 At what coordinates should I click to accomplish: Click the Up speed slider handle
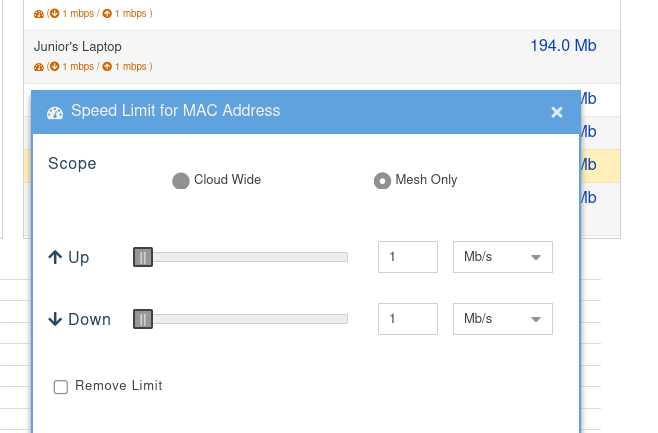click(x=143, y=257)
